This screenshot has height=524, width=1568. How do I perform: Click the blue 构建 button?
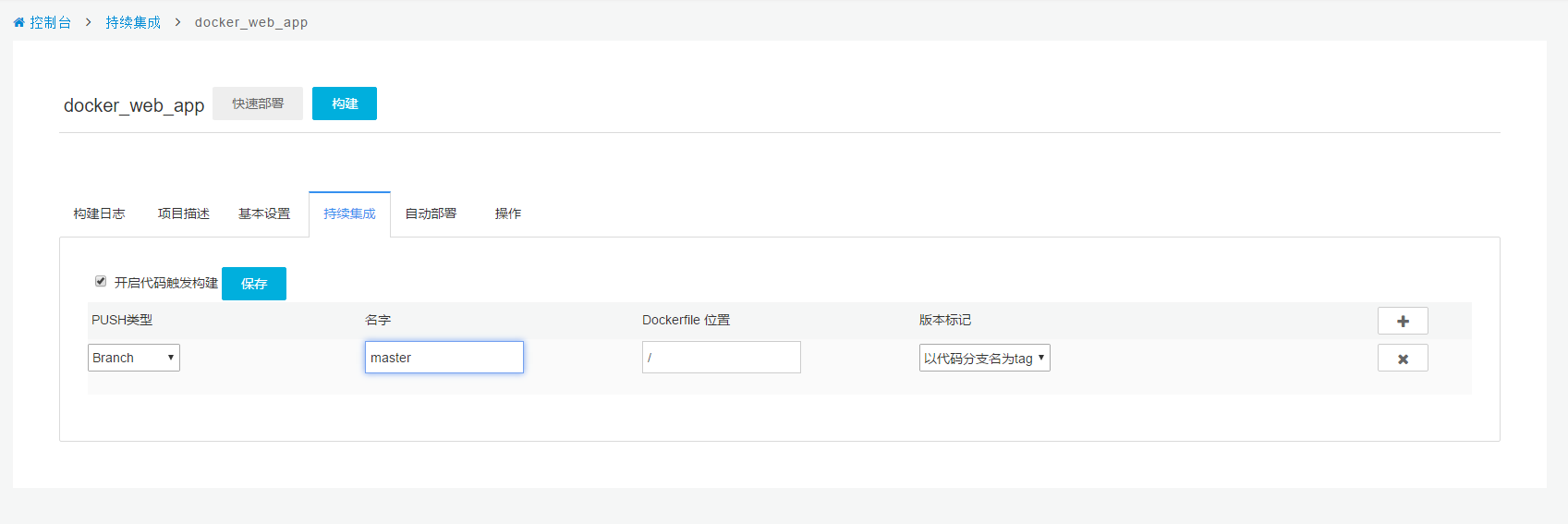coord(344,104)
